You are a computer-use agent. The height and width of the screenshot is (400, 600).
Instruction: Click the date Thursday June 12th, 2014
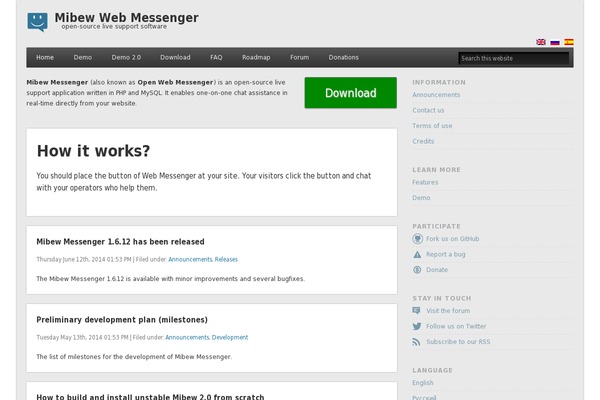tap(64, 260)
